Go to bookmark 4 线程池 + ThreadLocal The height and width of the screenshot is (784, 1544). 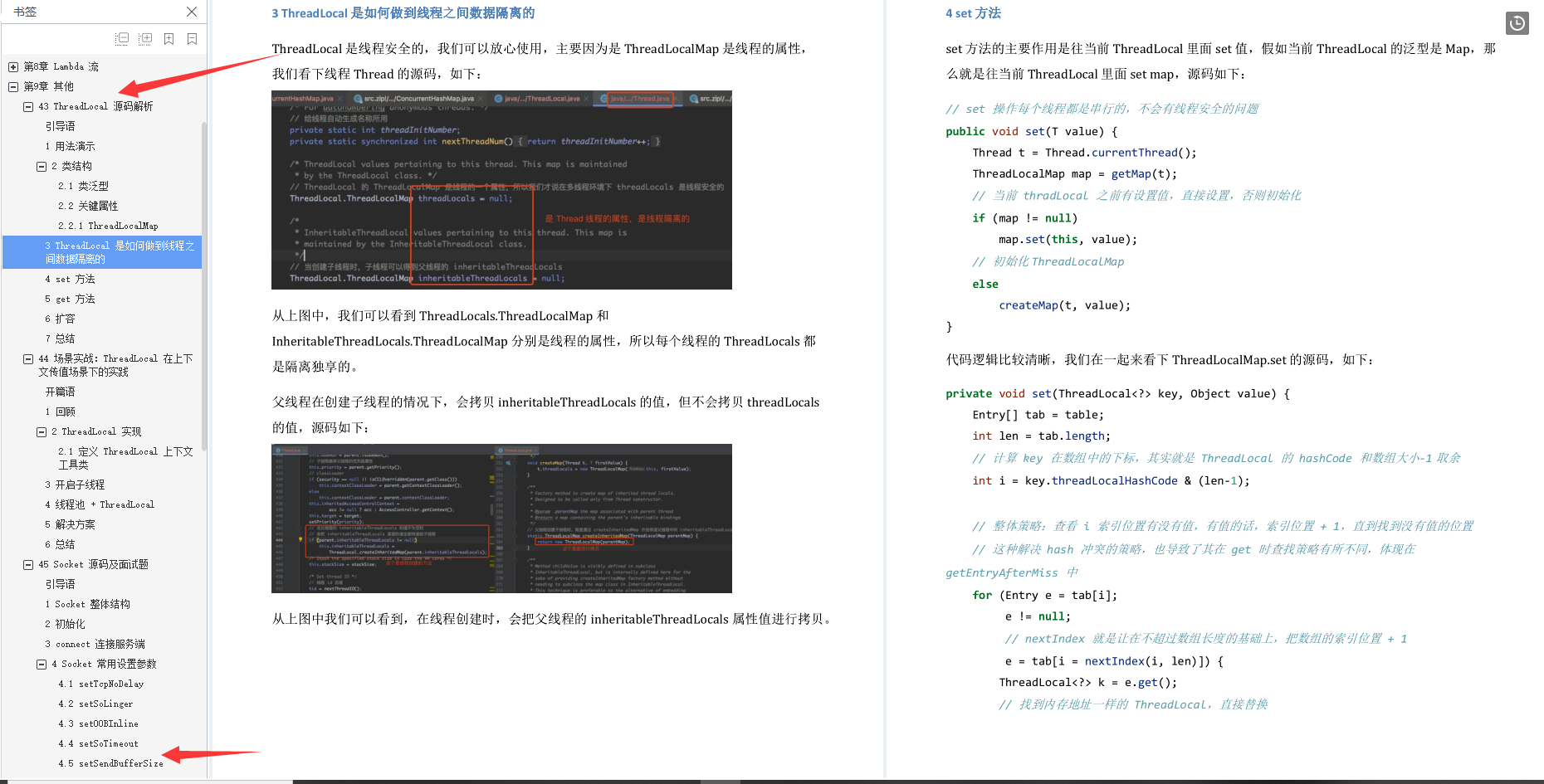pyautogui.click(x=100, y=504)
